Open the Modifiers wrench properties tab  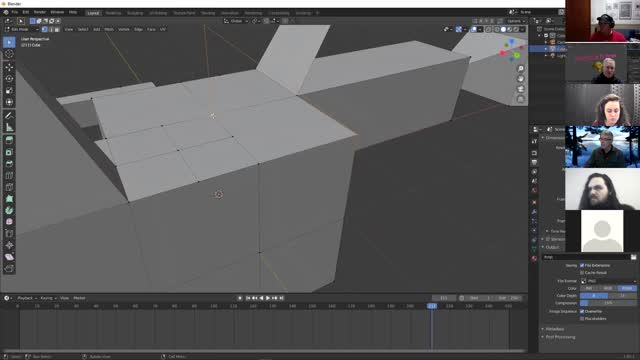[x=534, y=212]
